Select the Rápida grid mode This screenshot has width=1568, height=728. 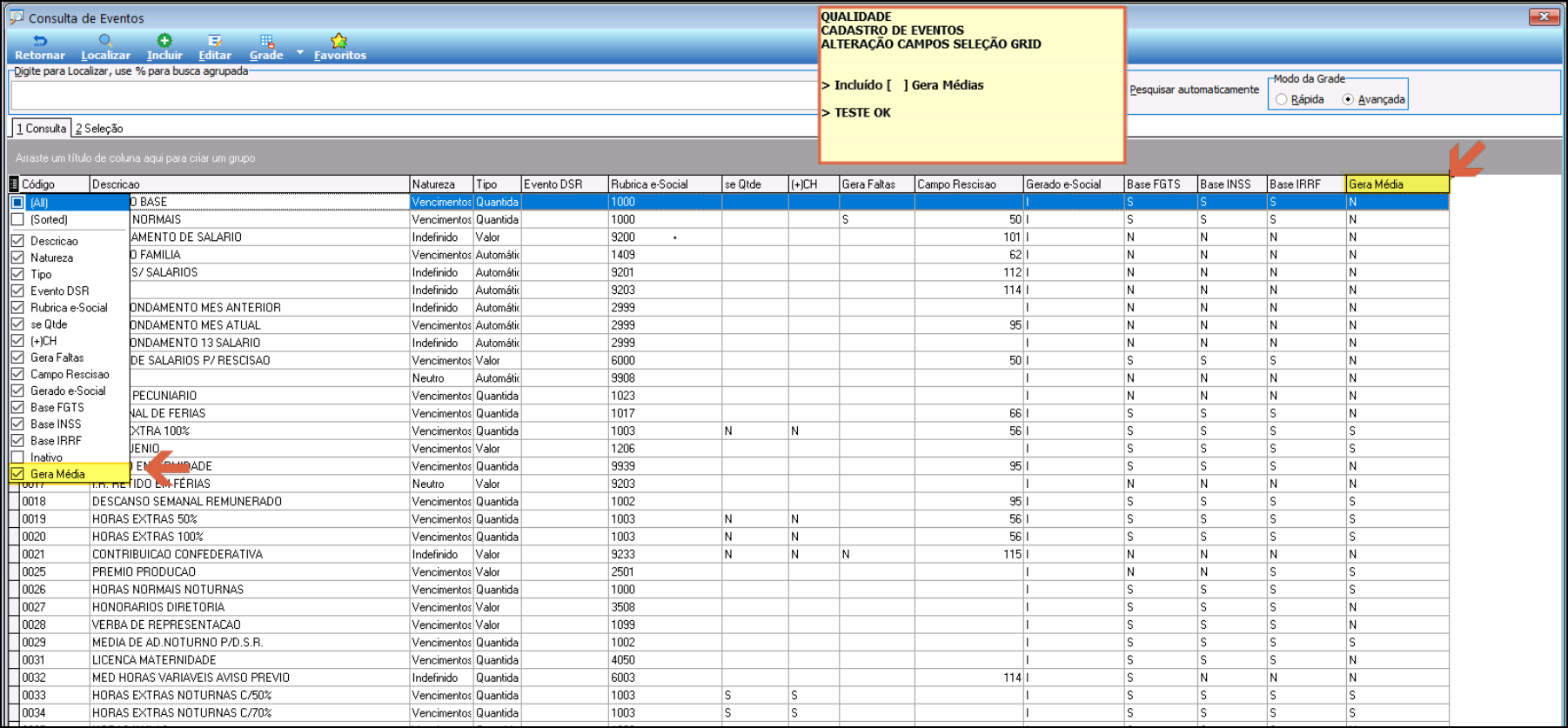(x=1282, y=100)
